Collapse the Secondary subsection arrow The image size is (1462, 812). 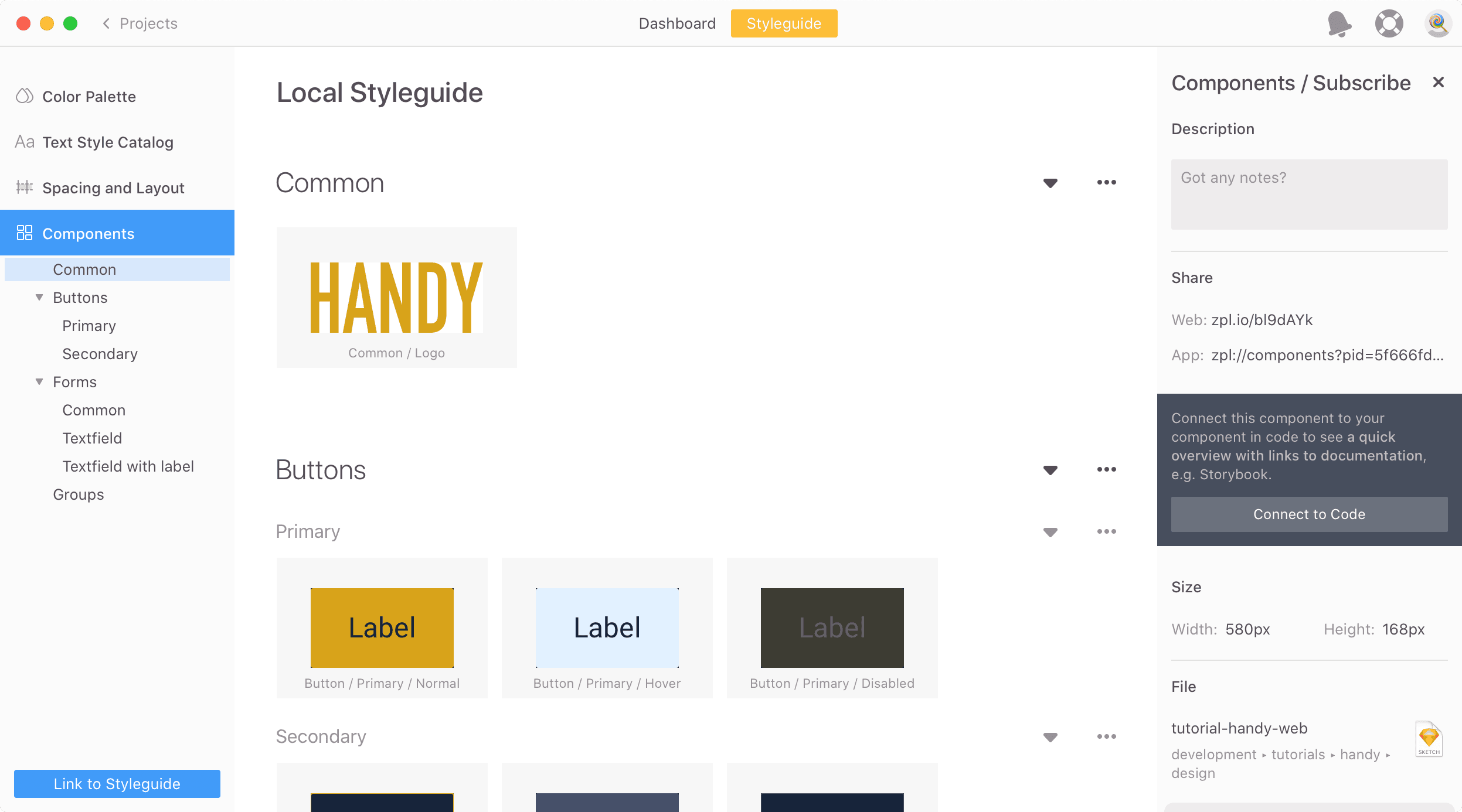coord(1050,738)
